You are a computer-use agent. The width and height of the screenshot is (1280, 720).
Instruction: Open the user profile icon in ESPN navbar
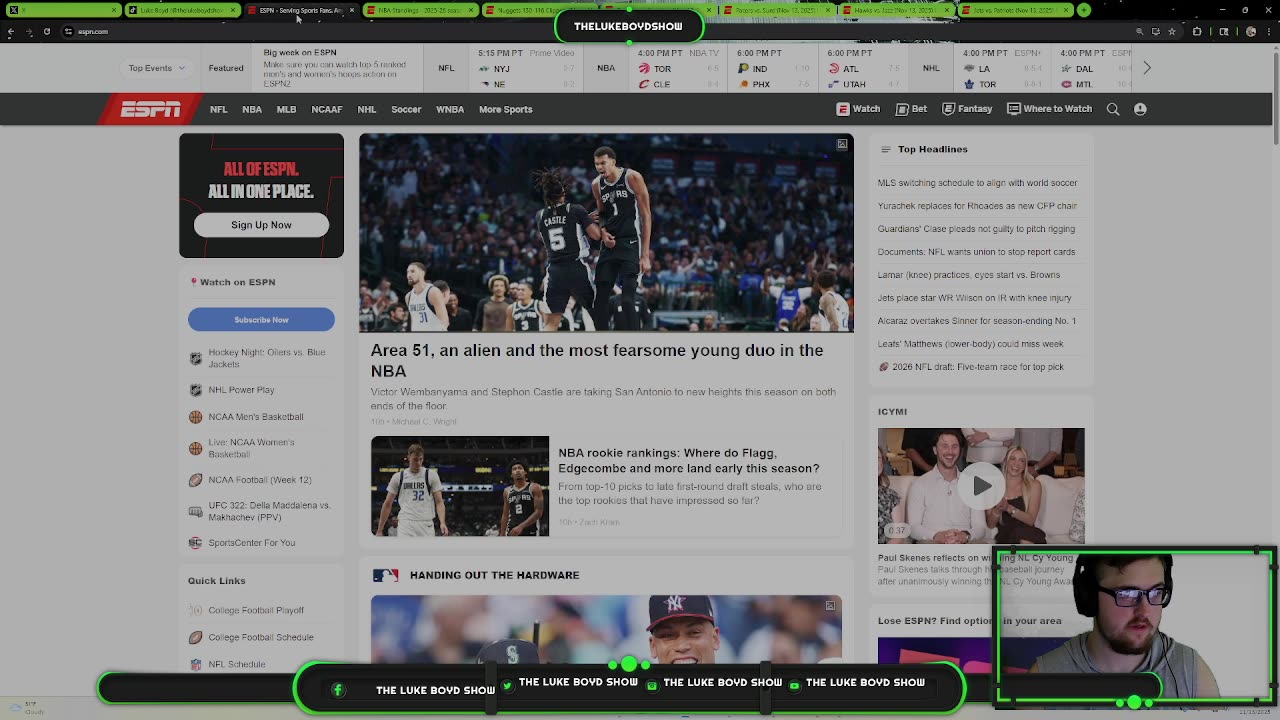point(1140,109)
